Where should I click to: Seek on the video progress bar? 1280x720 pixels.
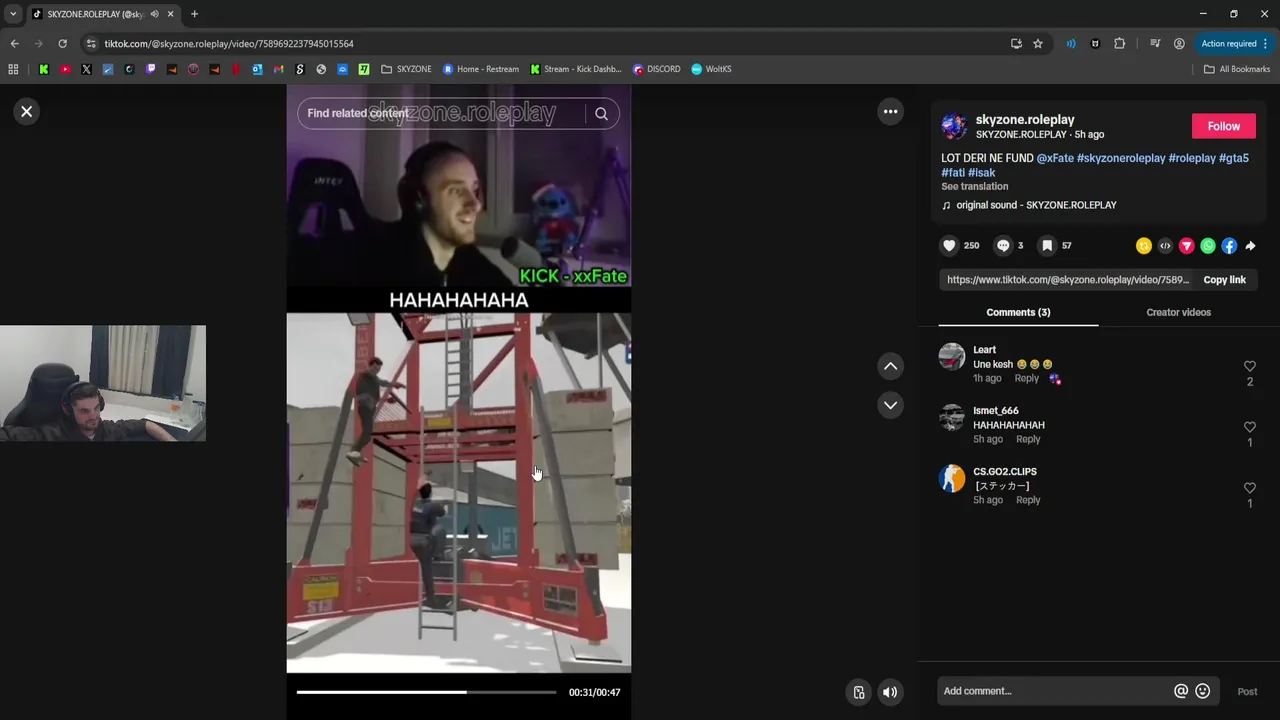(426, 692)
